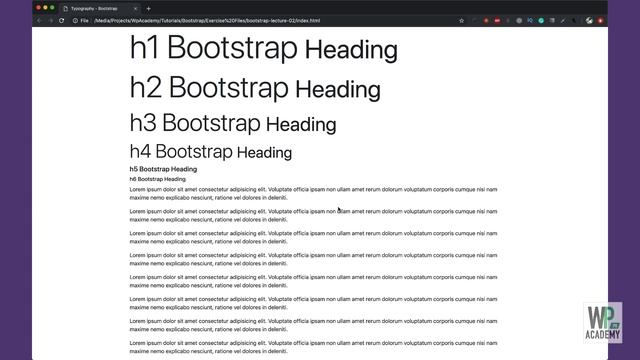The width and height of the screenshot is (640, 360).
Task: Click the h6 Bootstrap Heading text
Action: pyautogui.click(x=158, y=179)
